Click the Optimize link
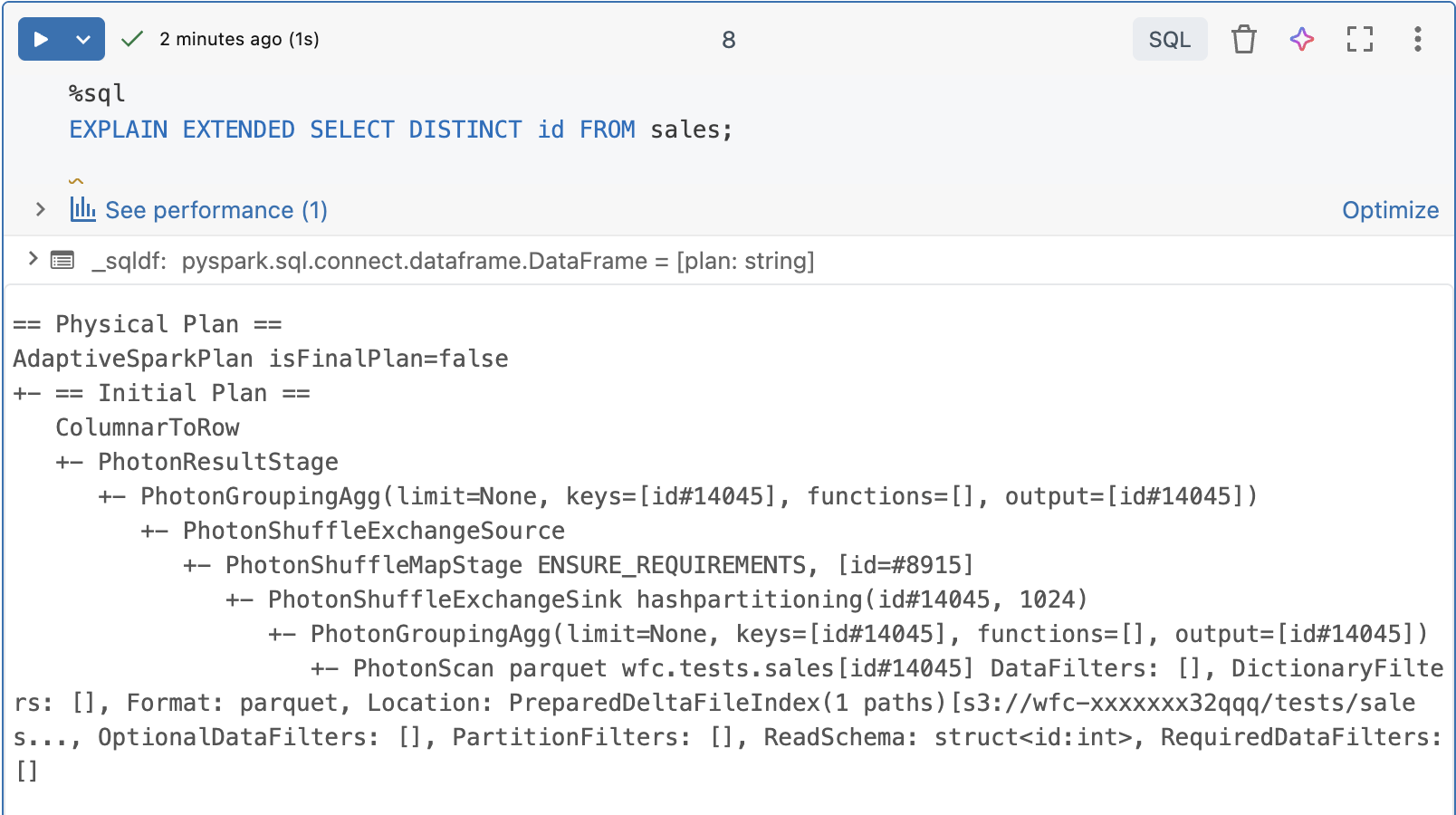This screenshot has width=1456, height=815. [1390, 210]
